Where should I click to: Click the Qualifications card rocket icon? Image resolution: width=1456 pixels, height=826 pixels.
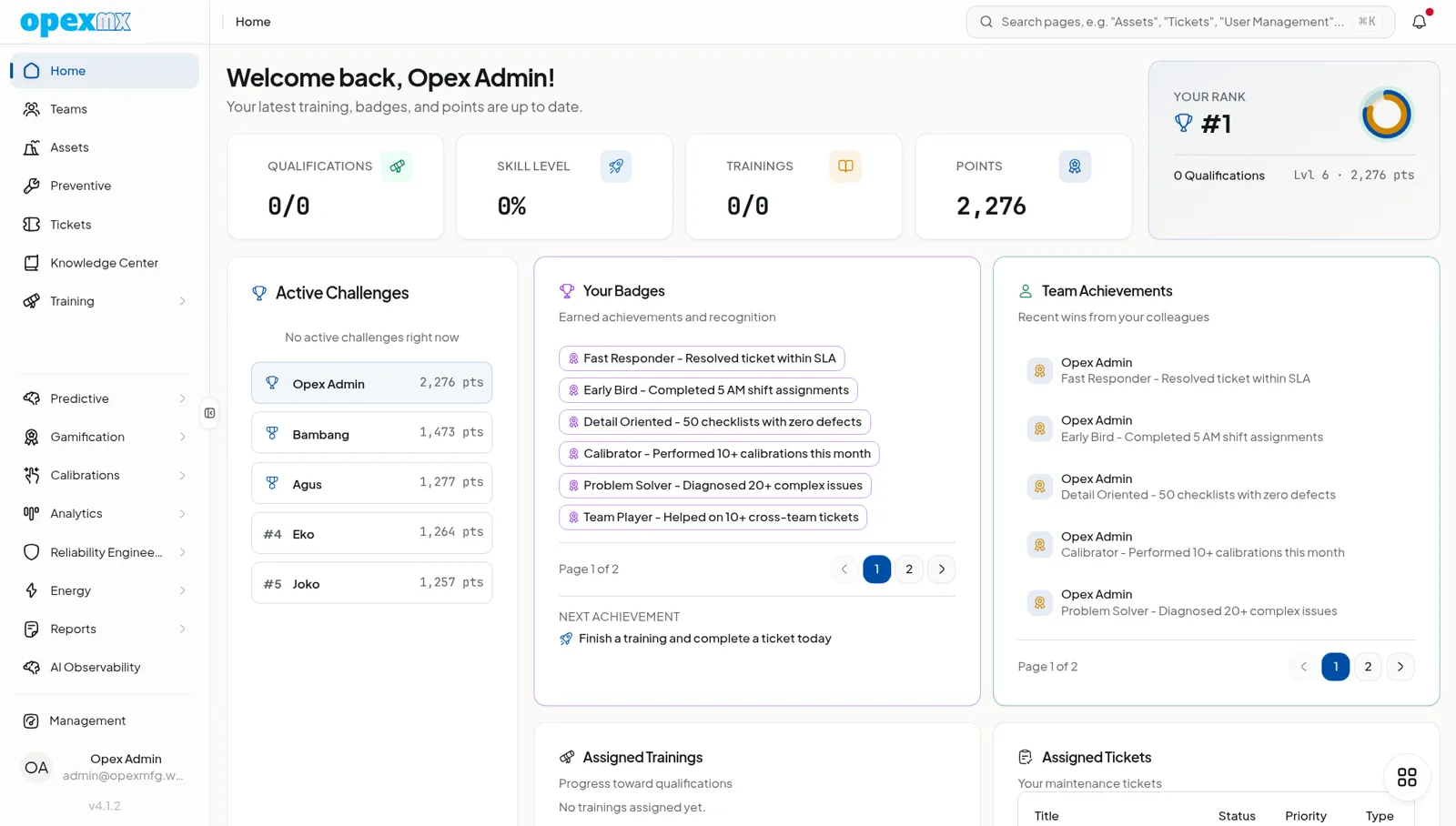[x=397, y=166]
